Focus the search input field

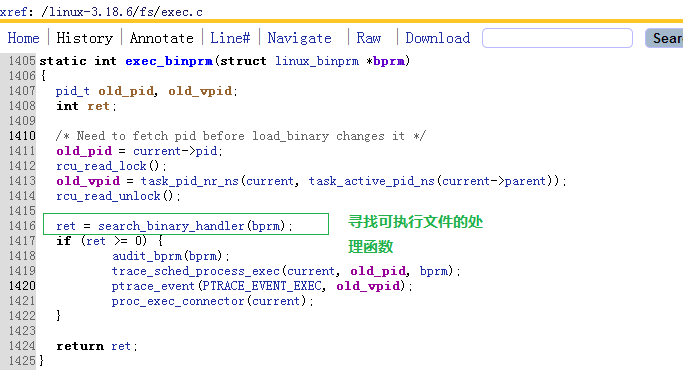tap(557, 38)
